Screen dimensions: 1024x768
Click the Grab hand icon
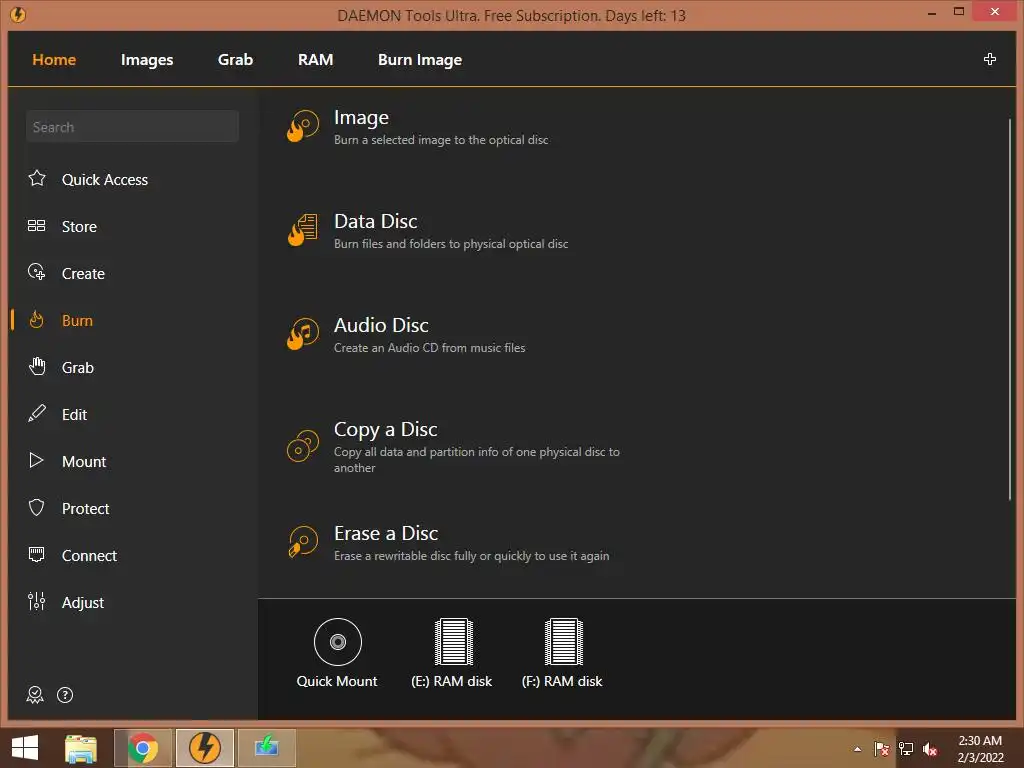(37, 366)
